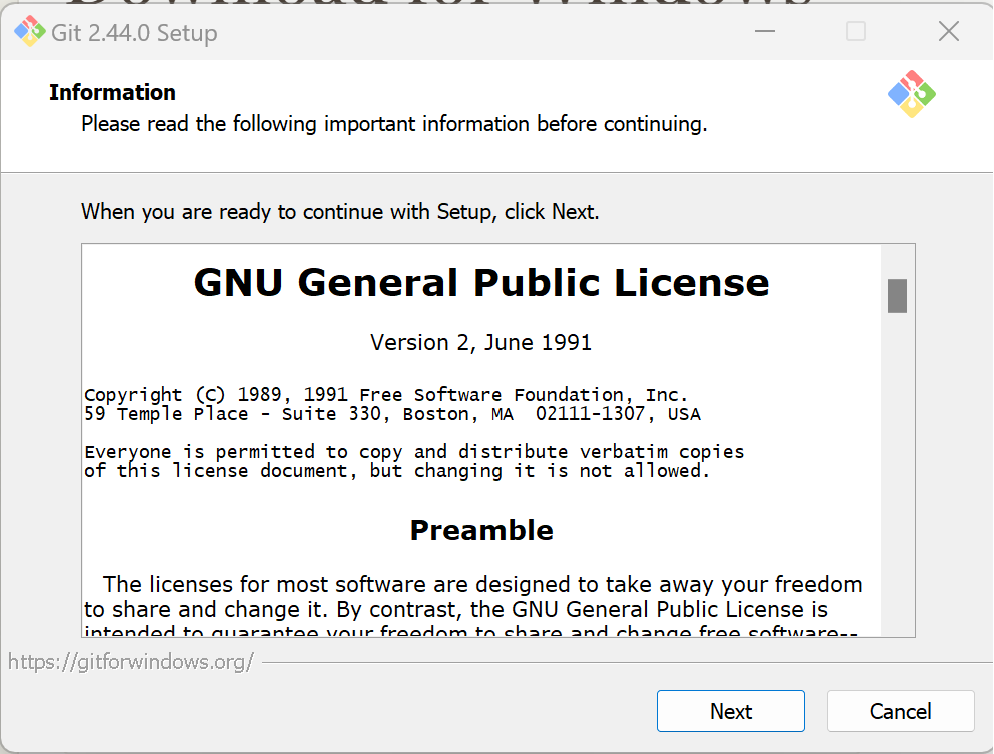
Task: Minimize the Git Setup window
Action: tap(765, 31)
